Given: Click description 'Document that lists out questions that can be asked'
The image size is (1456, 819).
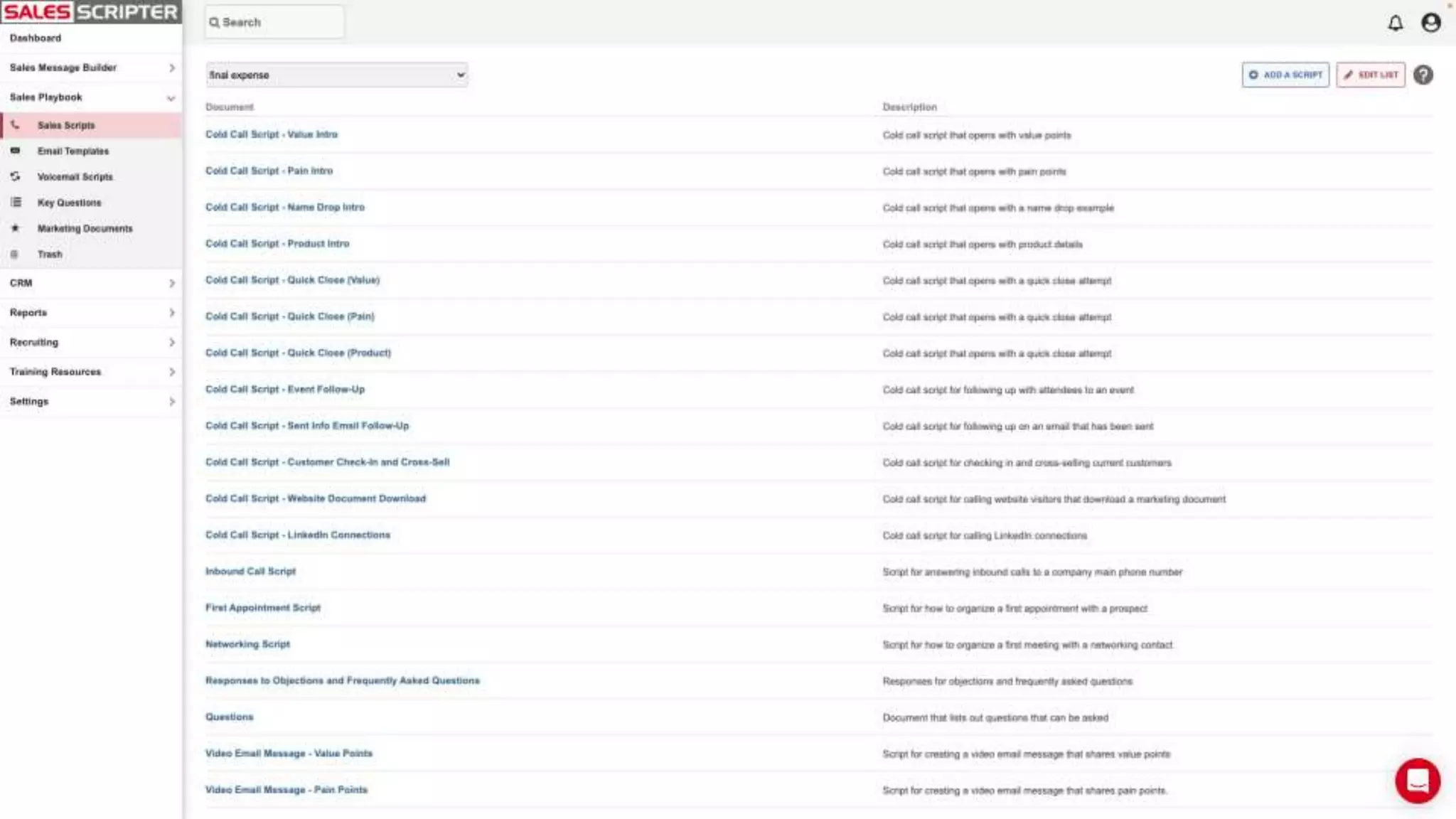Looking at the screenshot, I should (995, 717).
